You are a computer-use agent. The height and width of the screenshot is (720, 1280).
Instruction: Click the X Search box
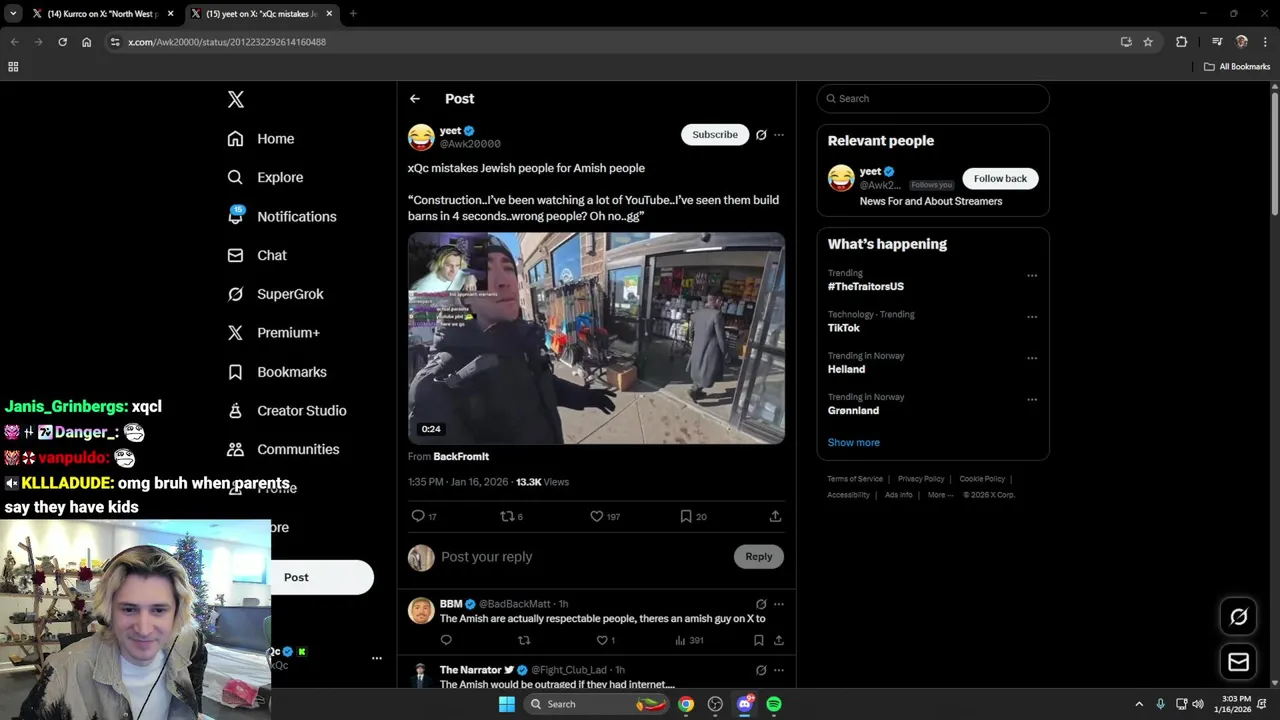pyautogui.click(x=933, y=99)
